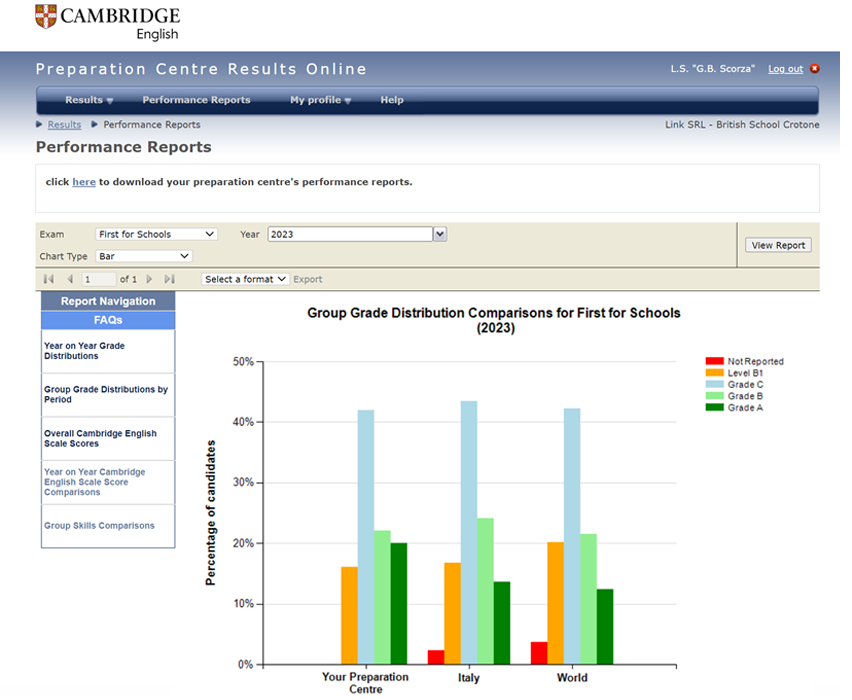Click the Percentage of candidates axis label
852x700 pixels.
(210, 512)
